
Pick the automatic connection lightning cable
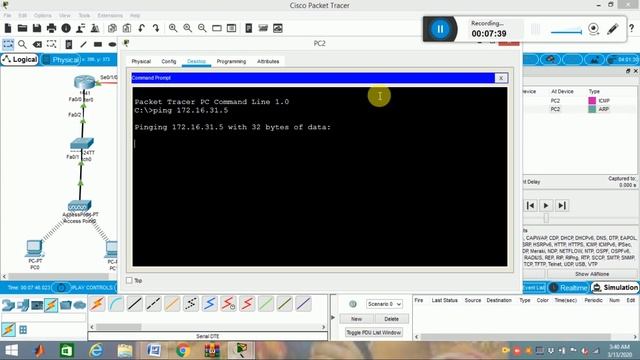pos(97,304)
